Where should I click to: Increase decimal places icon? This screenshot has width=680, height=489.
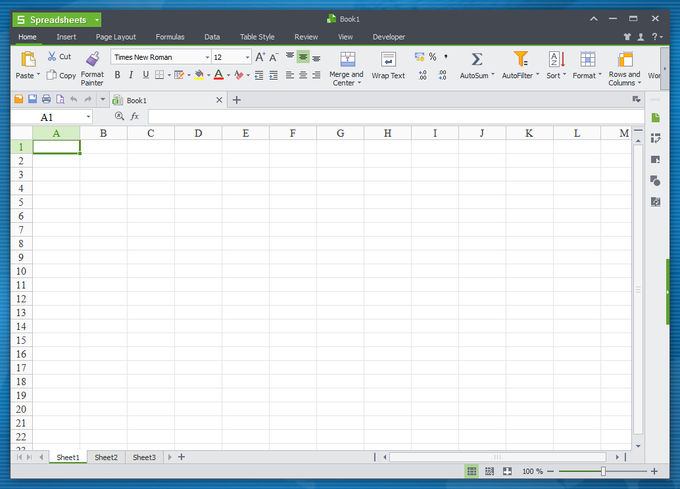coord(423,75)
